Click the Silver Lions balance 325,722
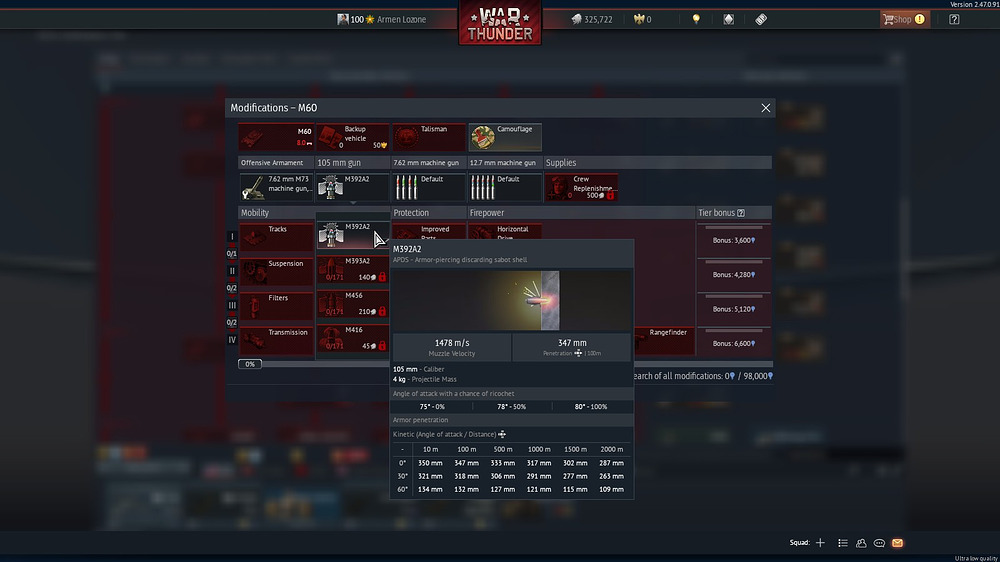Screen dimensions: 1000x562 pyautogui.click(x=591, y=19)
